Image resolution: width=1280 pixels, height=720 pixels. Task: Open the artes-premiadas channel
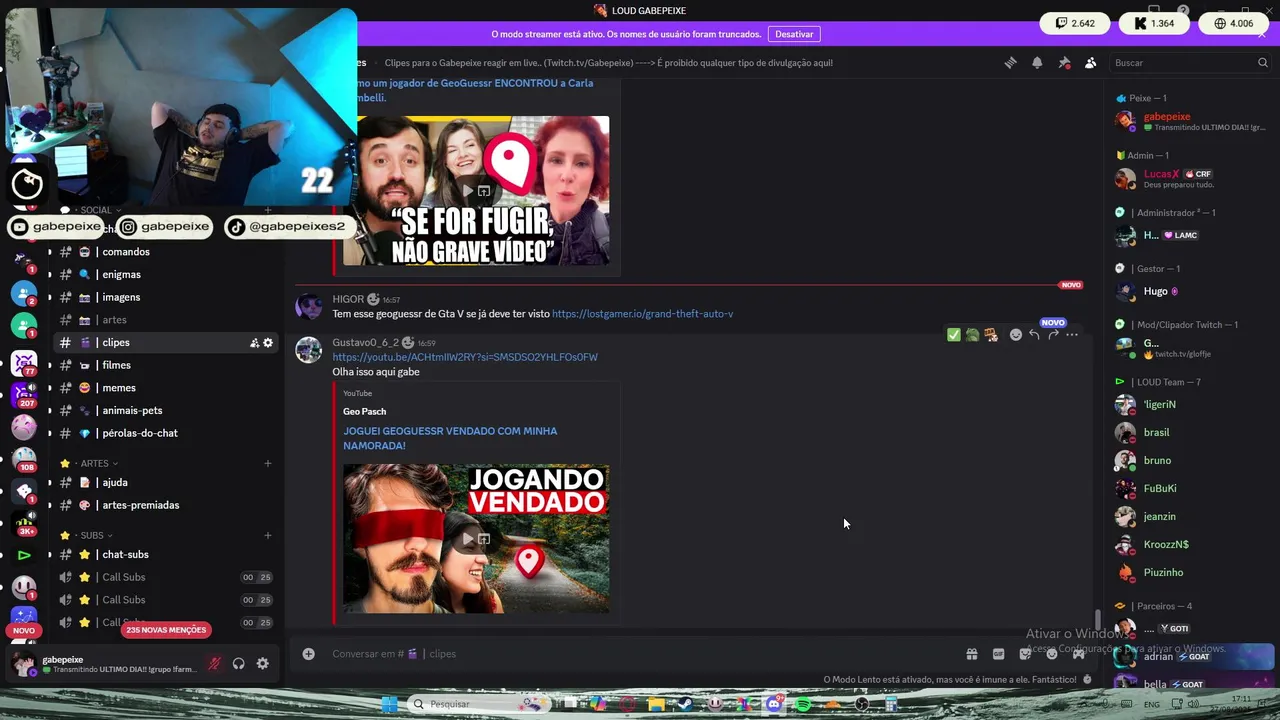coord(165,505)
